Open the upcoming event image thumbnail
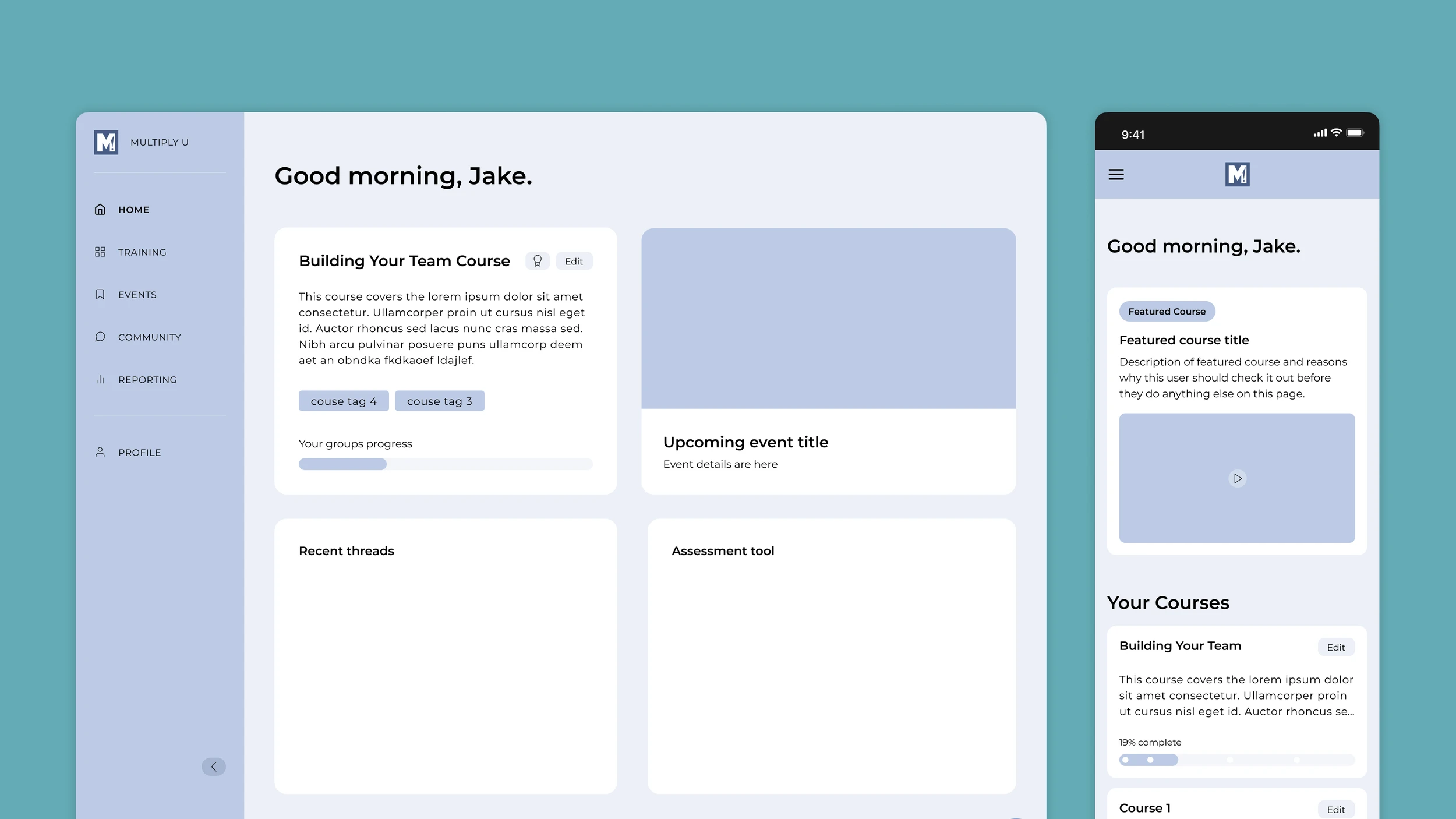 (x=828, y=319)
